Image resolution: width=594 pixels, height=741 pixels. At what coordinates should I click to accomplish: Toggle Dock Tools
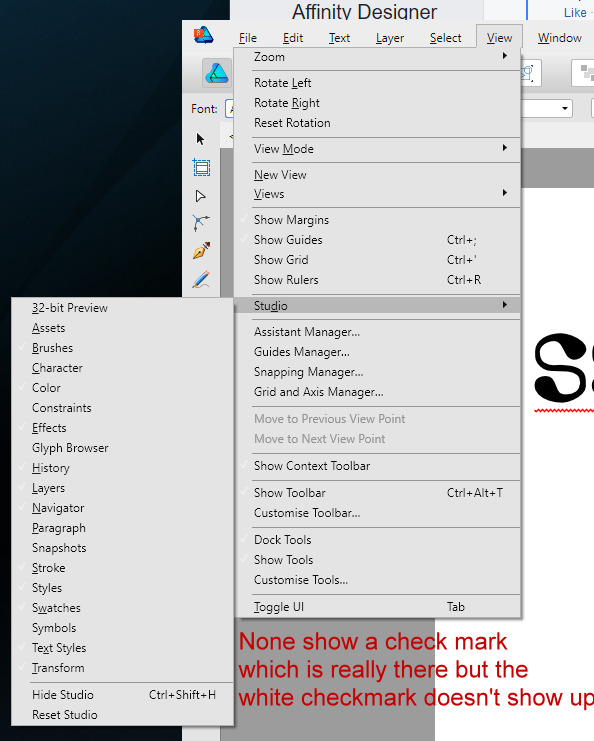coord(378,540)
